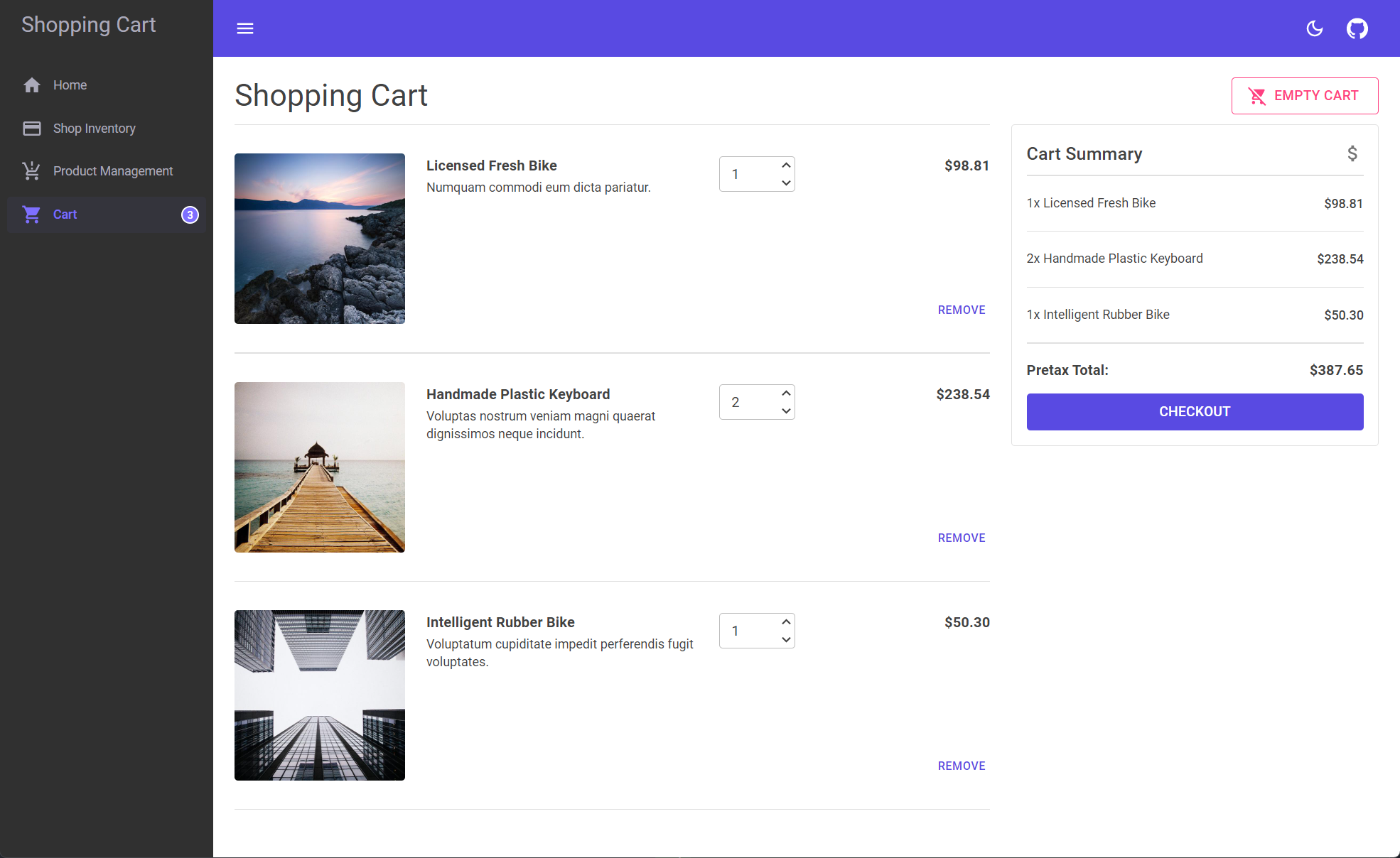Click the cart badge showing 3
The height and width of the screenshot is (858, 1400).
pos(190,214)
